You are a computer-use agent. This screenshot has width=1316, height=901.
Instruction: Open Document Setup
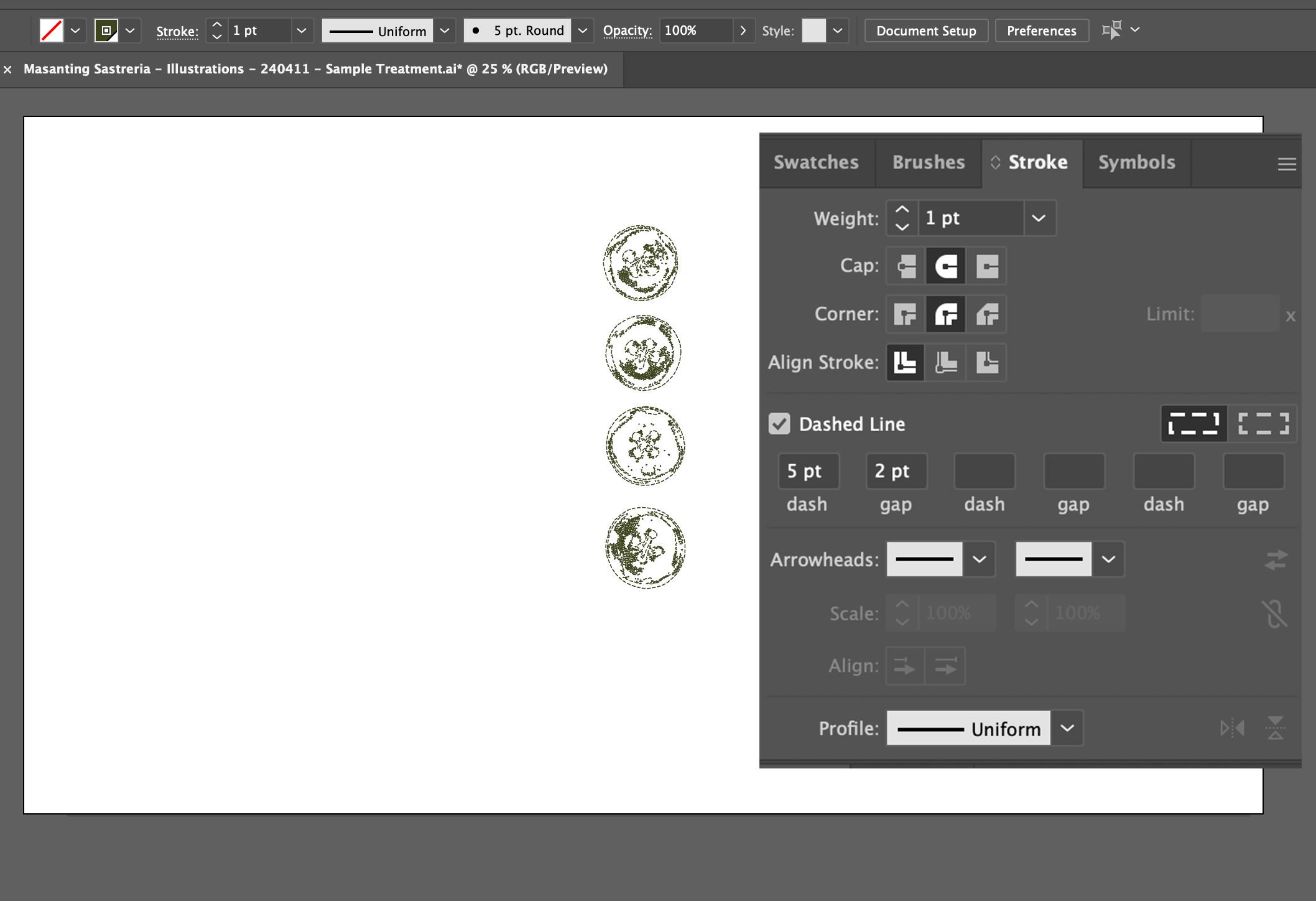(x=926, y=30)
